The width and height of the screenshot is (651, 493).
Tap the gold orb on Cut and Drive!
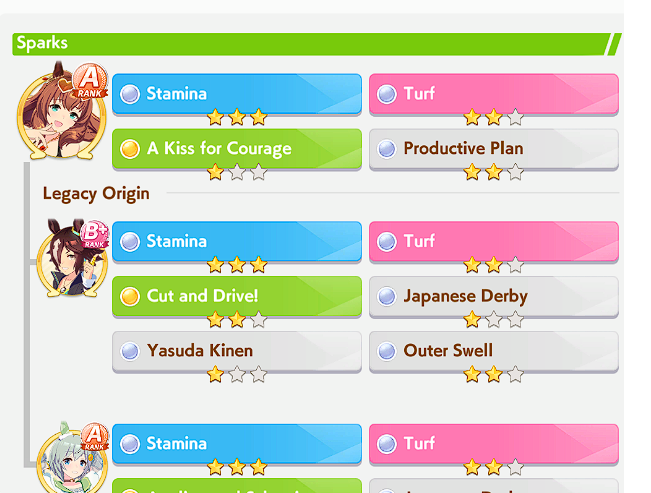click(130, 297)
